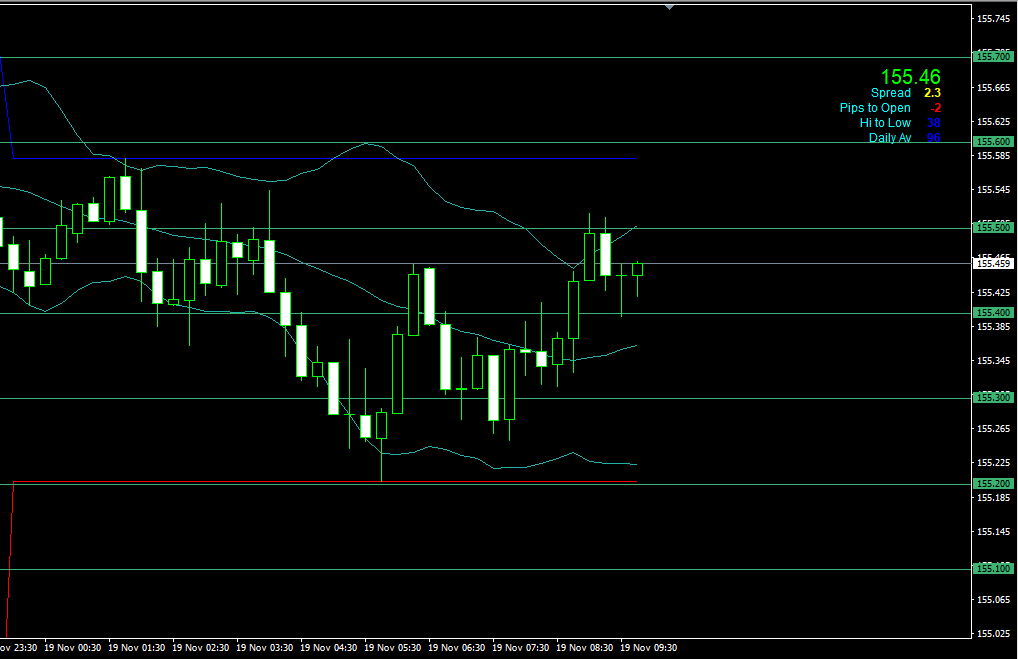The image size is (1018, 659).
Task: Click the 155.100 price level label
Action: tap(992, 569)
